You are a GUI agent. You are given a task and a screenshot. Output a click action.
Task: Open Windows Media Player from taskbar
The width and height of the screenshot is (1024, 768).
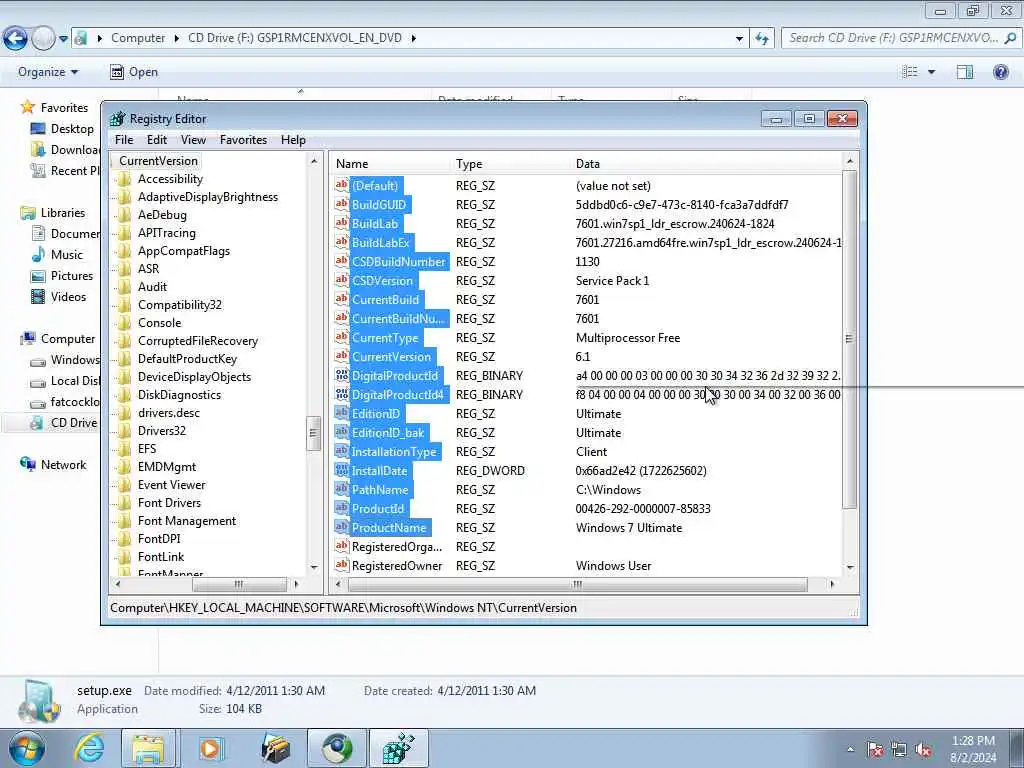[211, 748]
